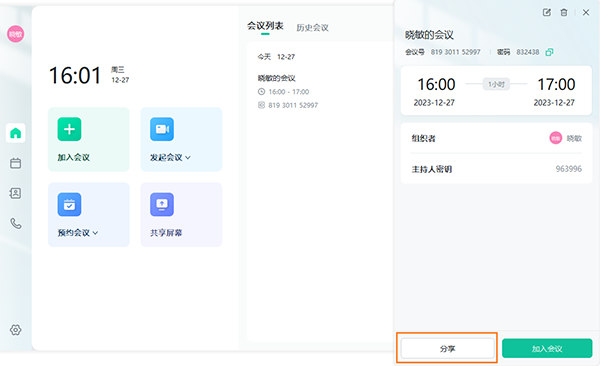Copy meeting number and password icon
The height and width of the screenshot is (366, 600).
pos(549,52)
